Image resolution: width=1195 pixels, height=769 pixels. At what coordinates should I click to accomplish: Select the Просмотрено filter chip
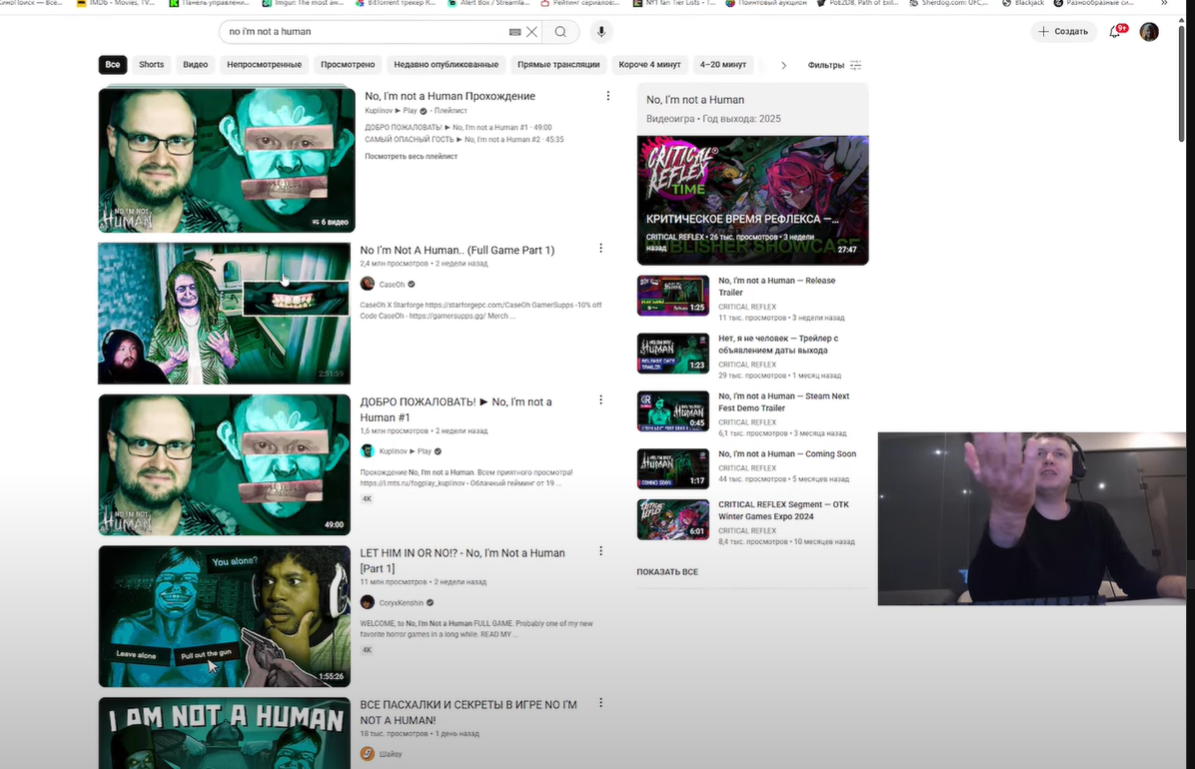(x=348, y=65)
